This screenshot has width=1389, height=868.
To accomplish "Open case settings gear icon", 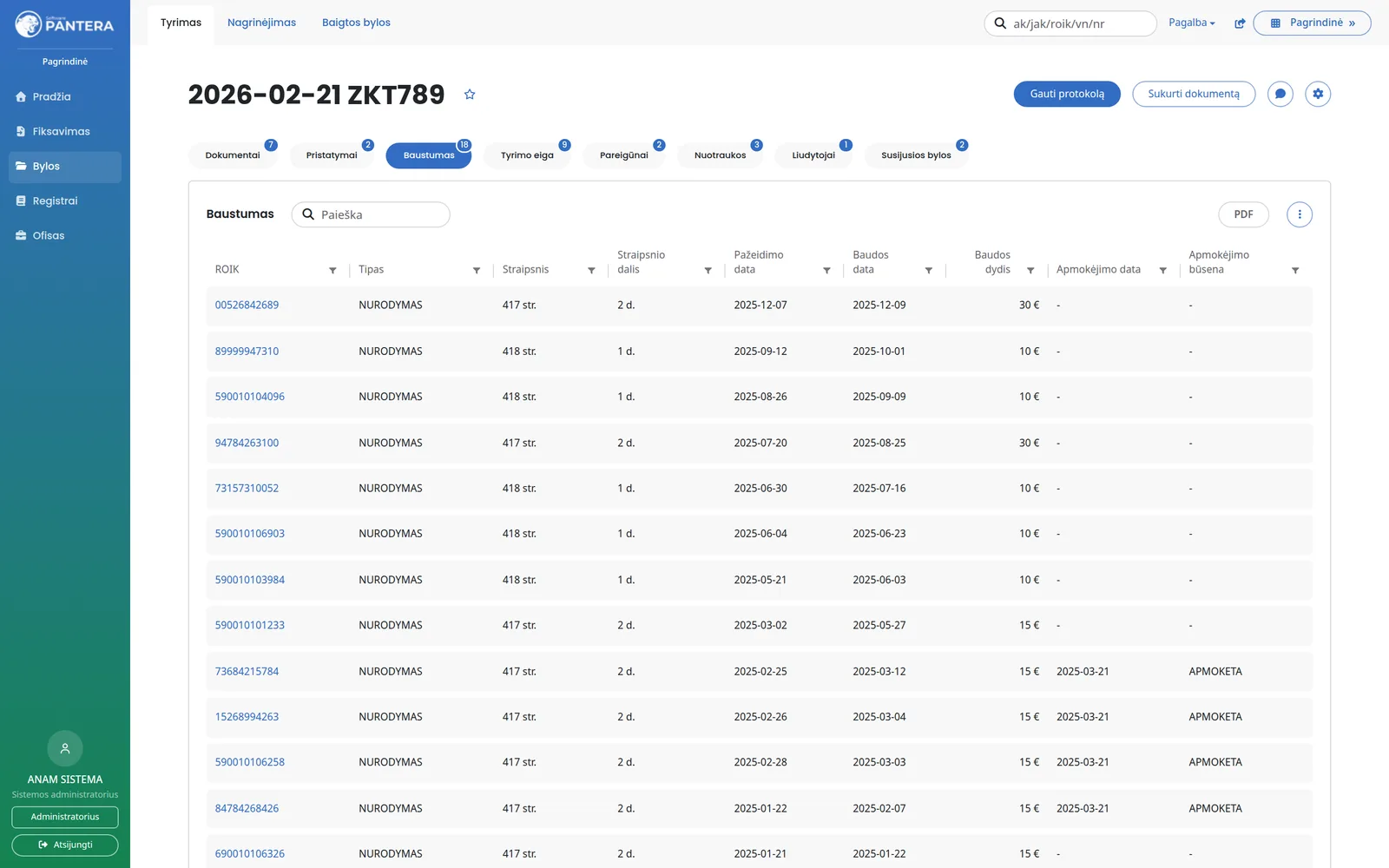I will click(1318, 94).
